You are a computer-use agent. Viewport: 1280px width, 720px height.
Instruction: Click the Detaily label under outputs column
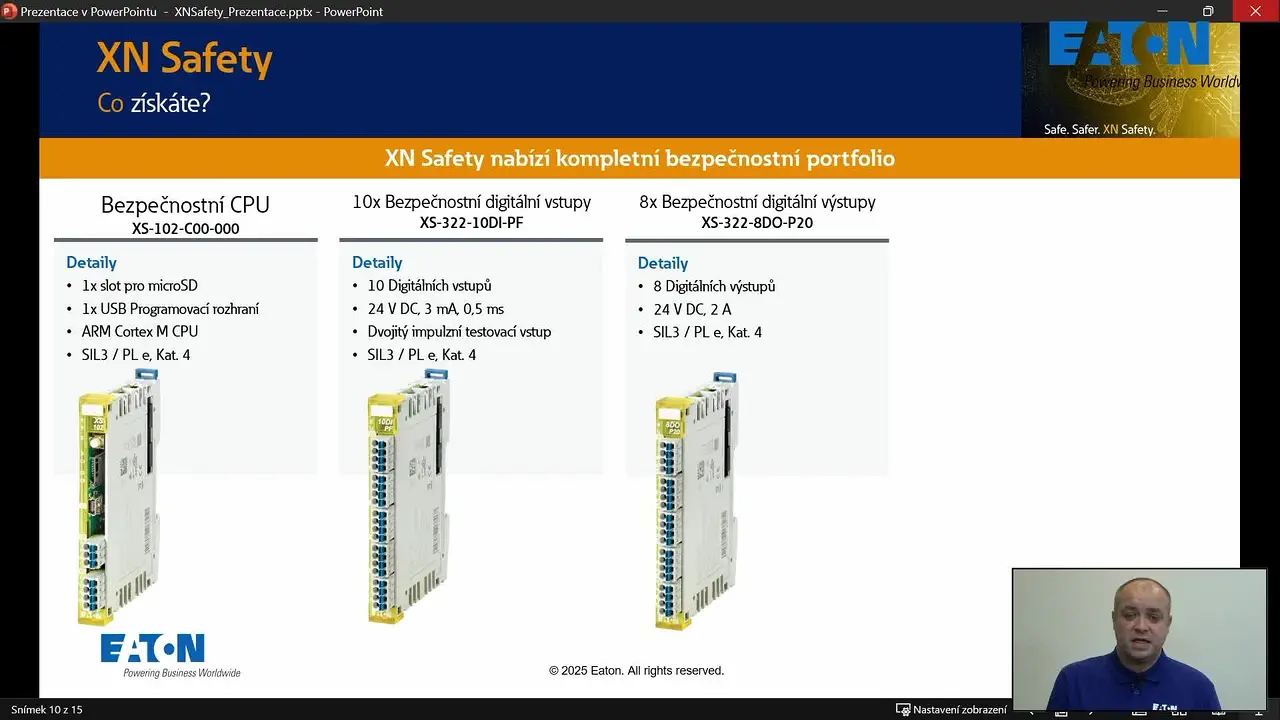tap(663, 263)
